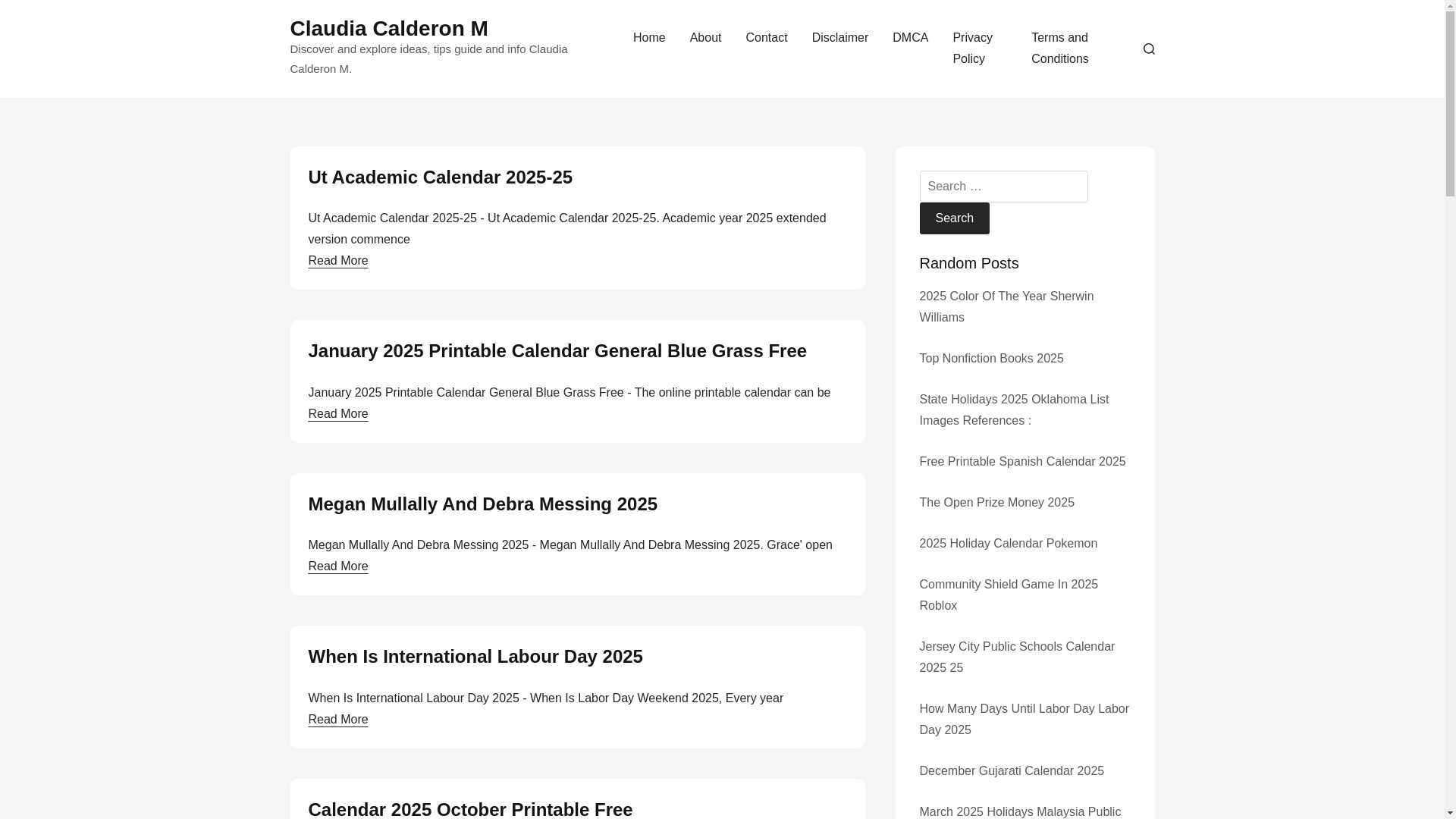This screenshot has height=819, width=1456.
Task: Open How Many Days Until Labor Day link
Action: coord(1024,720)
